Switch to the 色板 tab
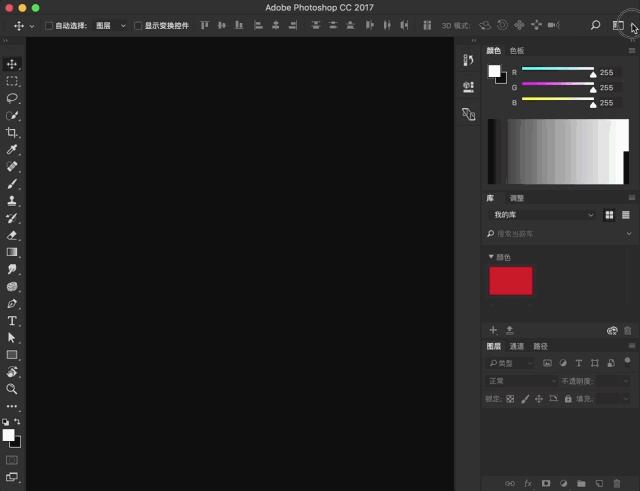 point(517,51)
